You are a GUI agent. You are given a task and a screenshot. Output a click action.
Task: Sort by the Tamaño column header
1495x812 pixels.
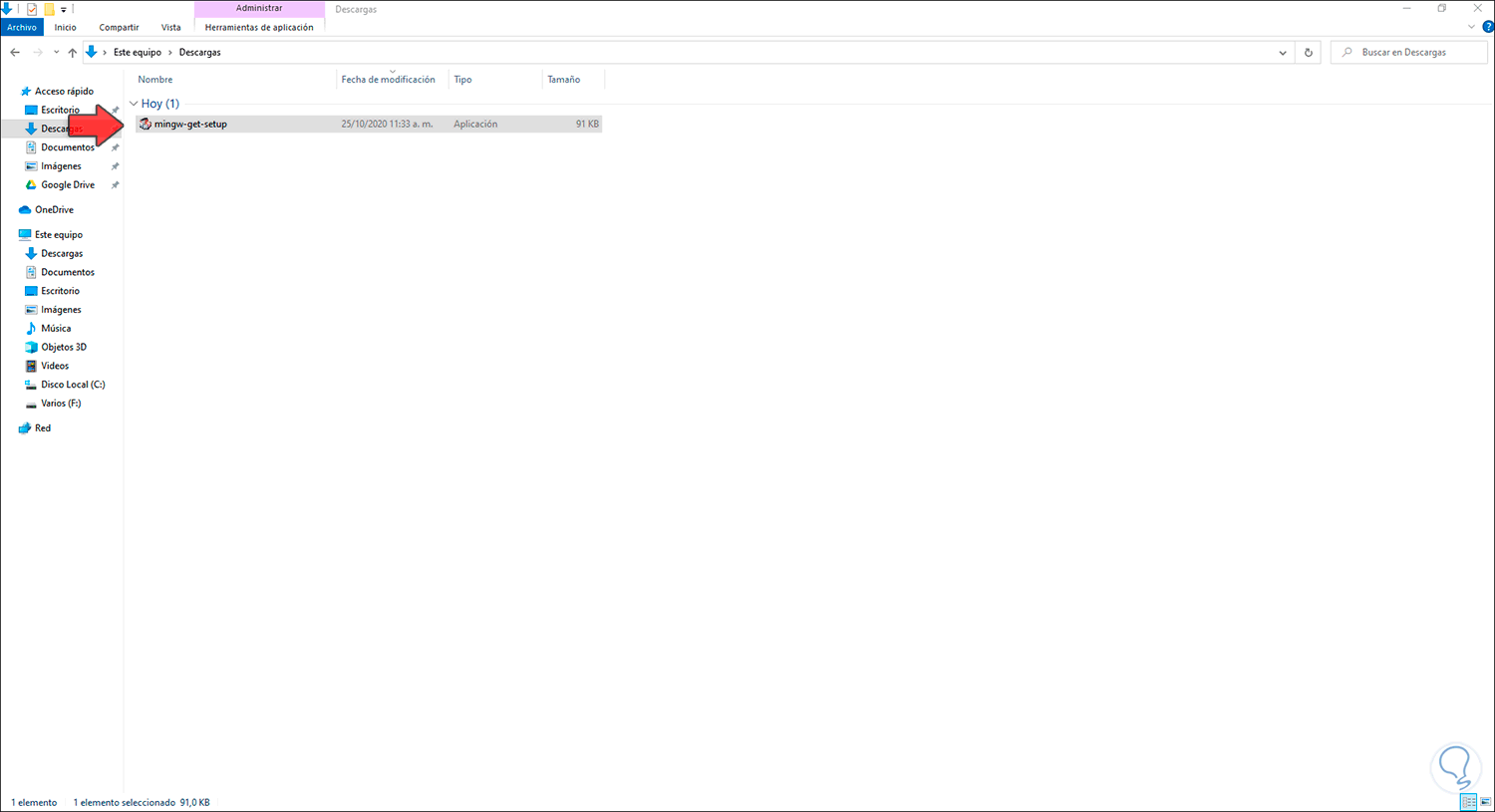[564, 80]
